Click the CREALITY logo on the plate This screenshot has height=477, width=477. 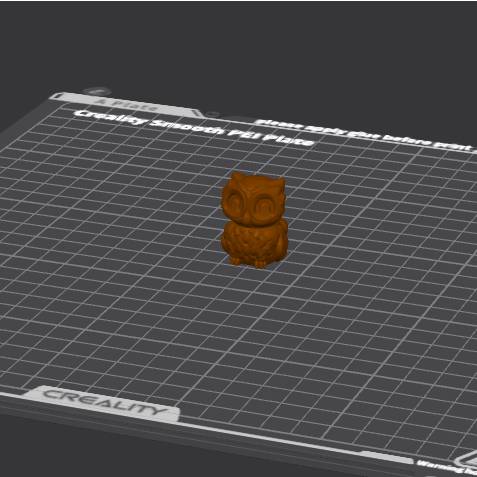coord(104,402)
